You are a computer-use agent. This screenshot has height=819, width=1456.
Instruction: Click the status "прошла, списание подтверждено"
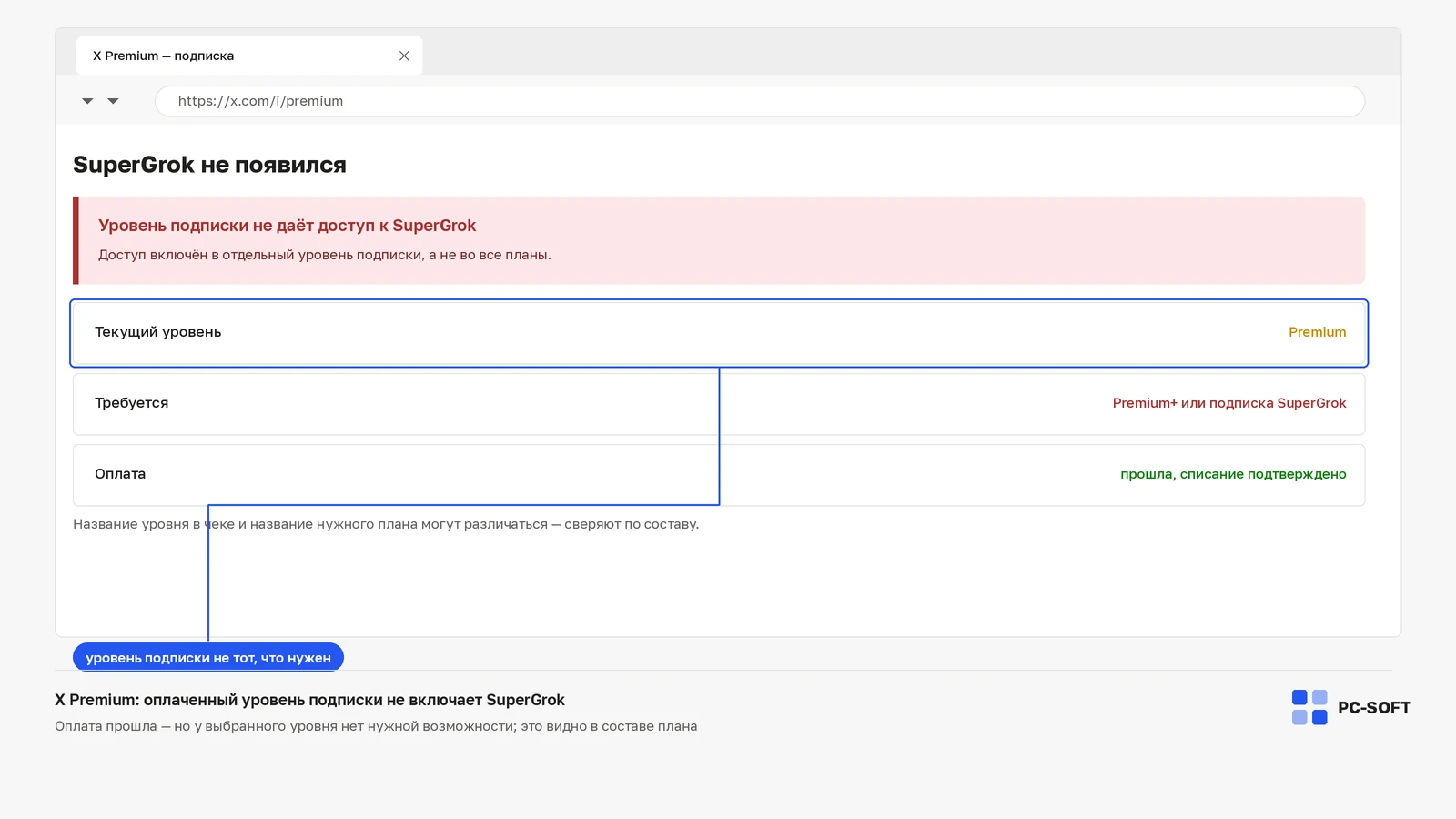click(1233, 474)
